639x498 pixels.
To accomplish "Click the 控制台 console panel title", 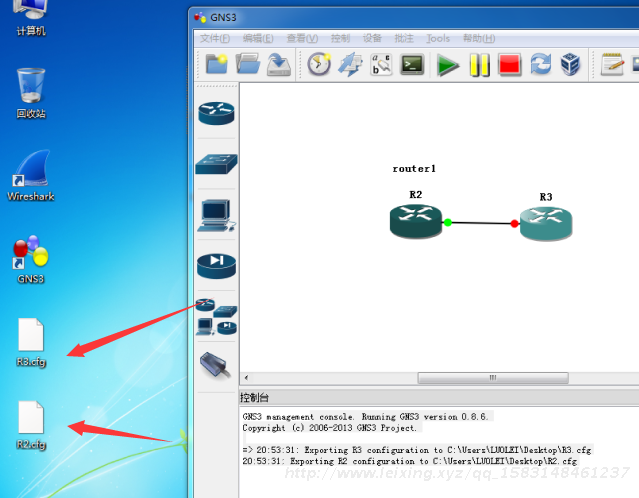I will (x=254, y=397).
